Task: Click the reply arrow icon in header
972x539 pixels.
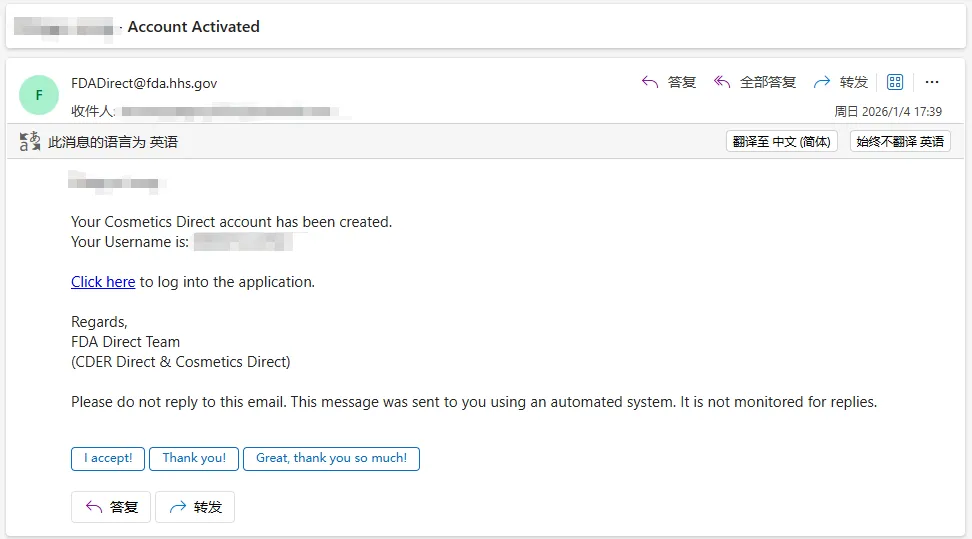Action: 650,82
